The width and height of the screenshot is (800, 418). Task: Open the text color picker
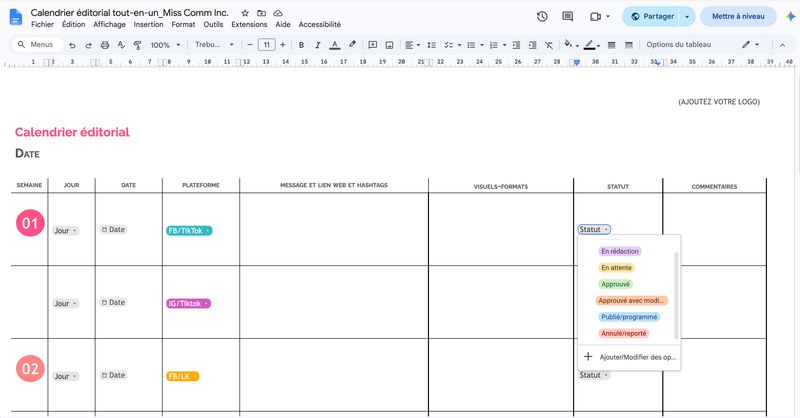(335, 45)
